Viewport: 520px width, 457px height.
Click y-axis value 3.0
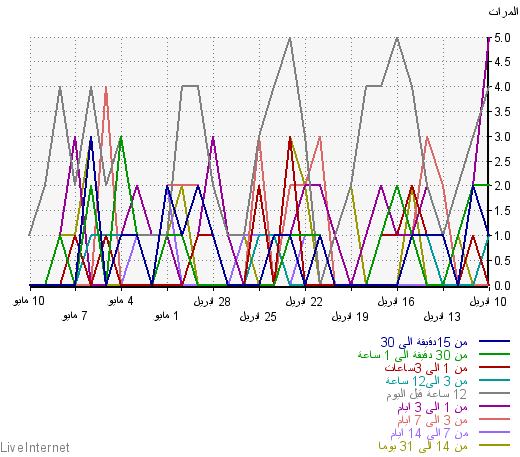502,137
